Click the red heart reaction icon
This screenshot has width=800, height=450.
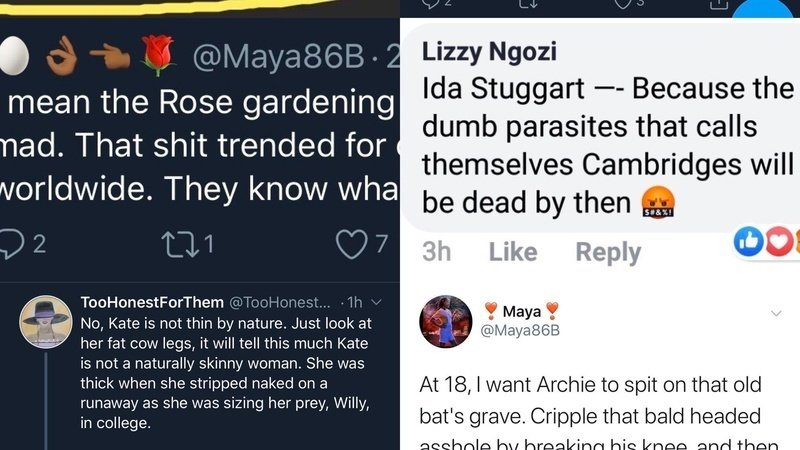777,241
